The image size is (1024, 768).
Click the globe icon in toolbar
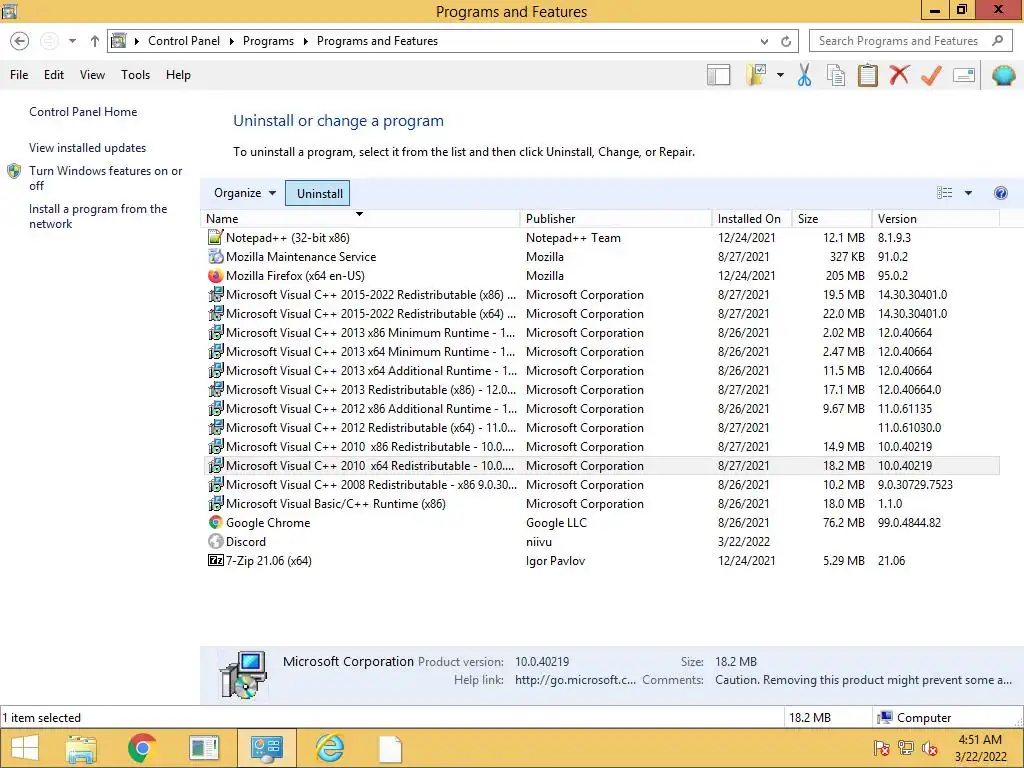tap(1003, 75)
